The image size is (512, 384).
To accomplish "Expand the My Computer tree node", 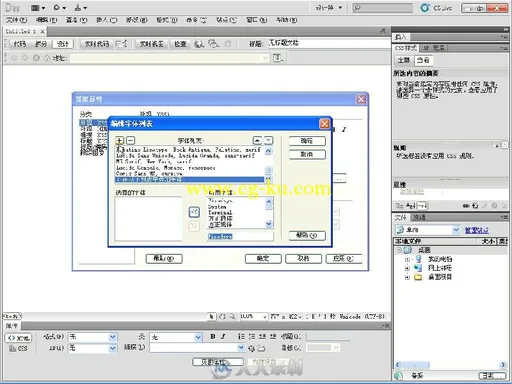I will (407, 259).
